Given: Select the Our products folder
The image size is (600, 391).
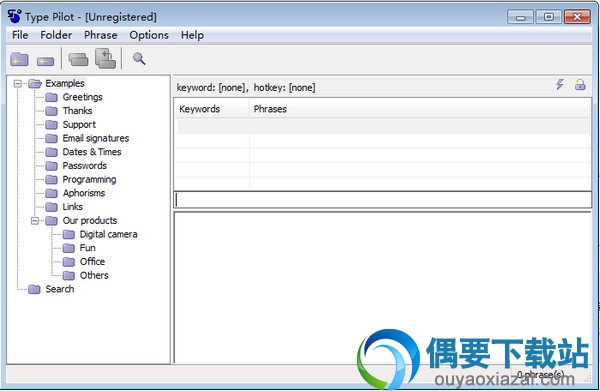Looking at the screenshot, I should 90,221.
